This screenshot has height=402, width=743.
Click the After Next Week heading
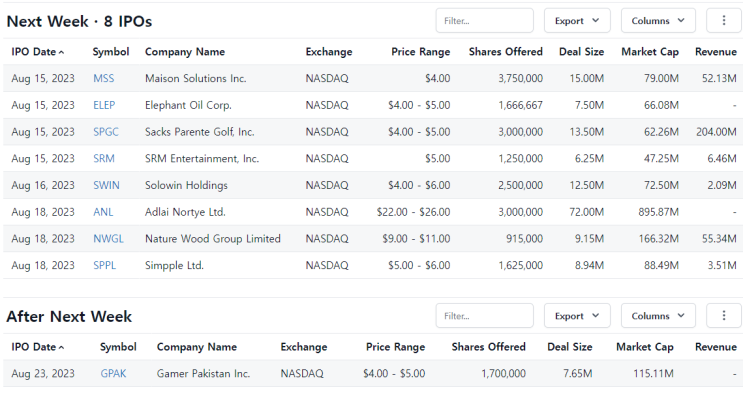(69, 316)
